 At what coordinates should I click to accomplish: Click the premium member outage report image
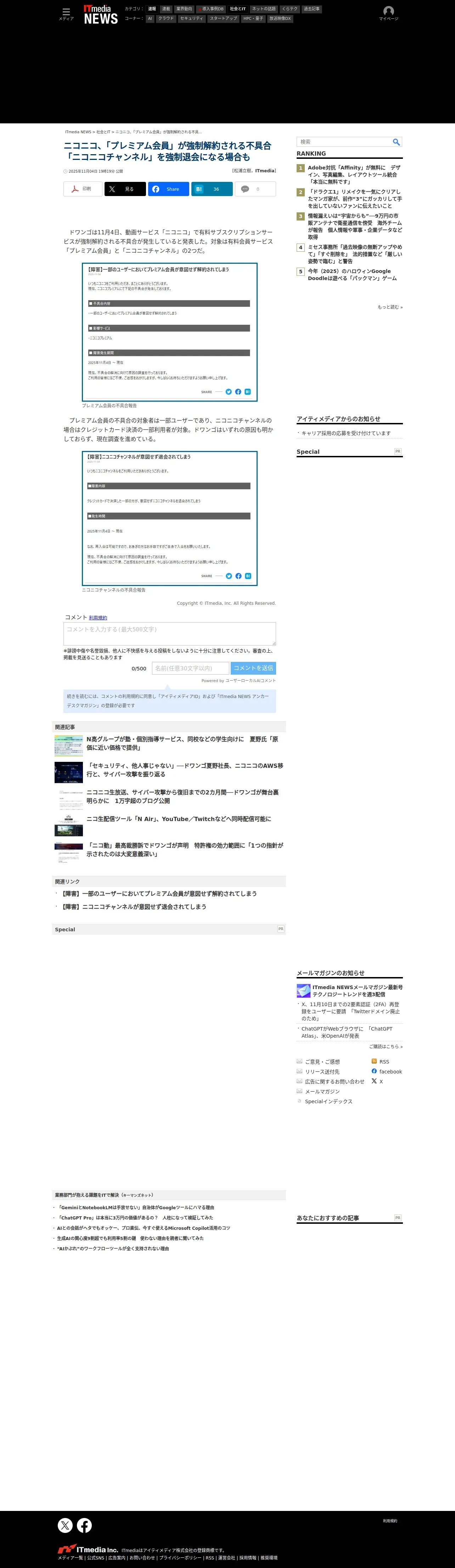click(170, 332)
